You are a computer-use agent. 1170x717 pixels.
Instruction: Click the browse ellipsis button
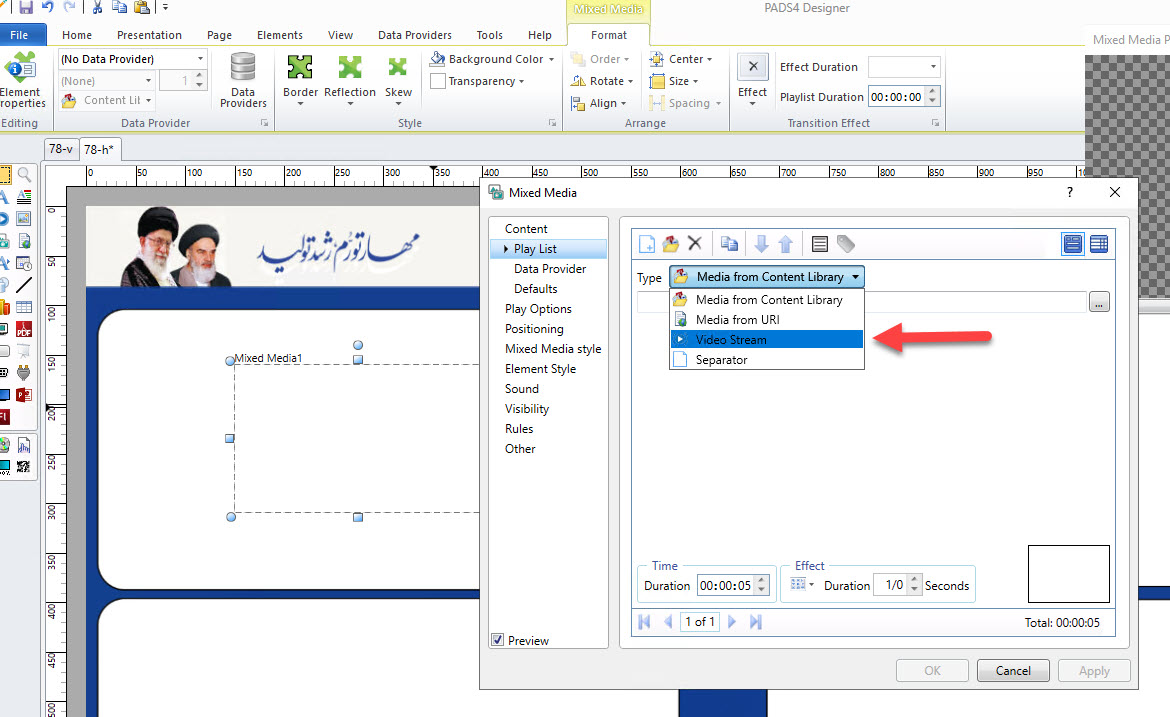click(1099, 302)
